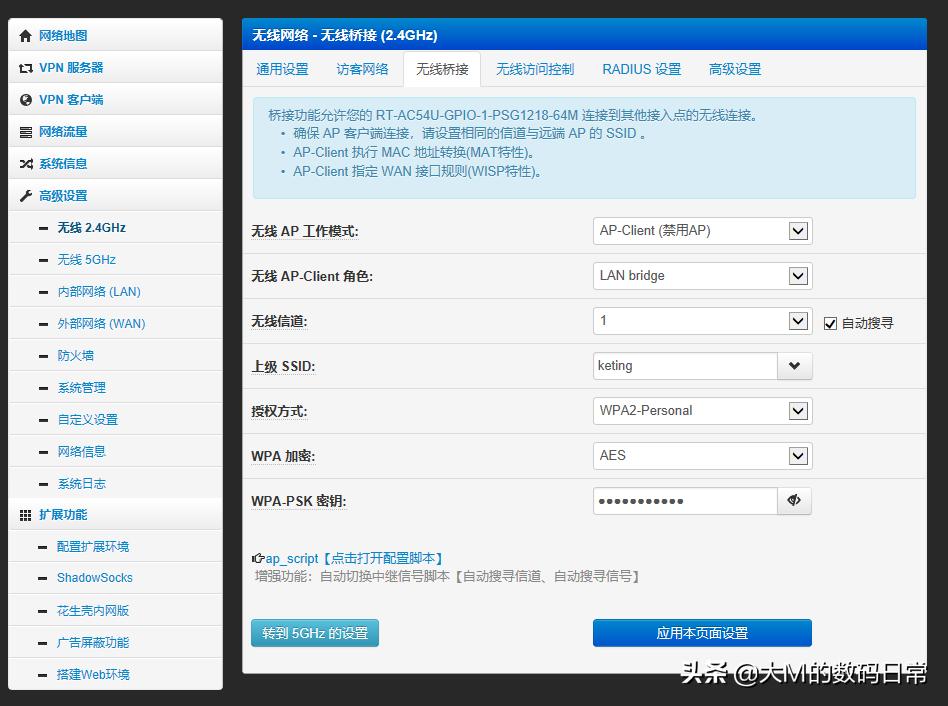This screenshot has height=706, width=948.
Task: Click the 系统信息 sidebar icon
Action: pos(25,163)
